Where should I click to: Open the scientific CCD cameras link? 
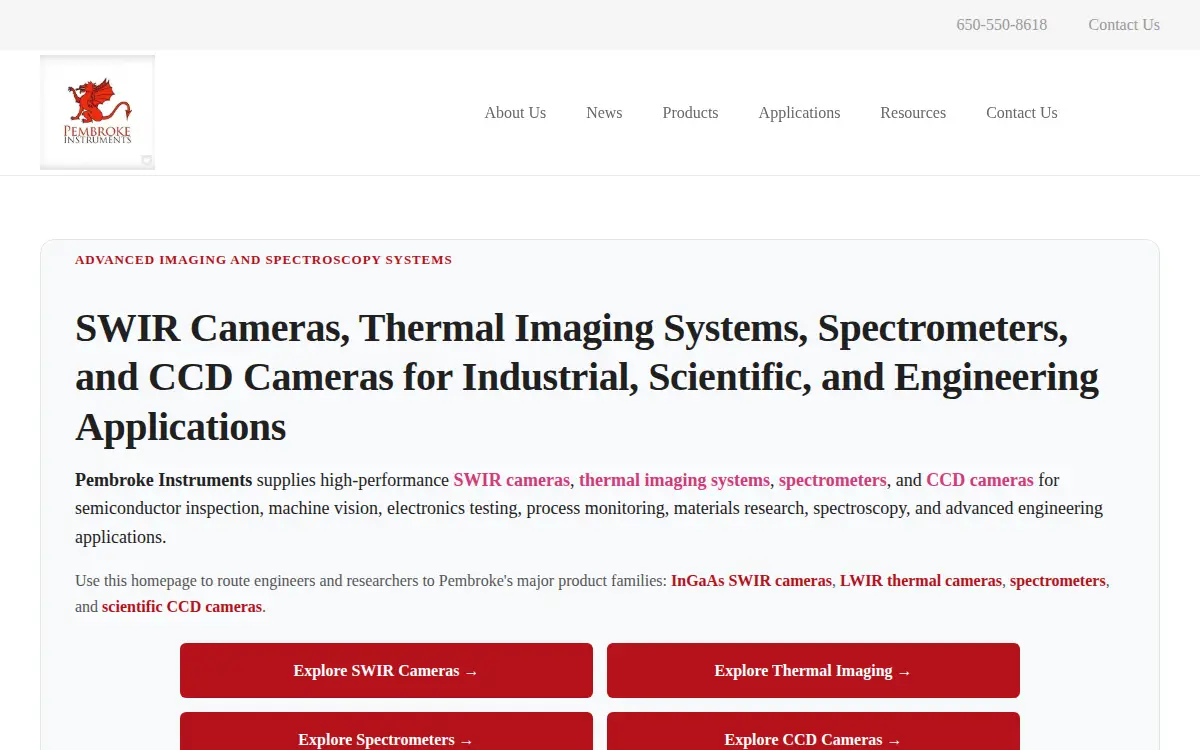(182, 607)
